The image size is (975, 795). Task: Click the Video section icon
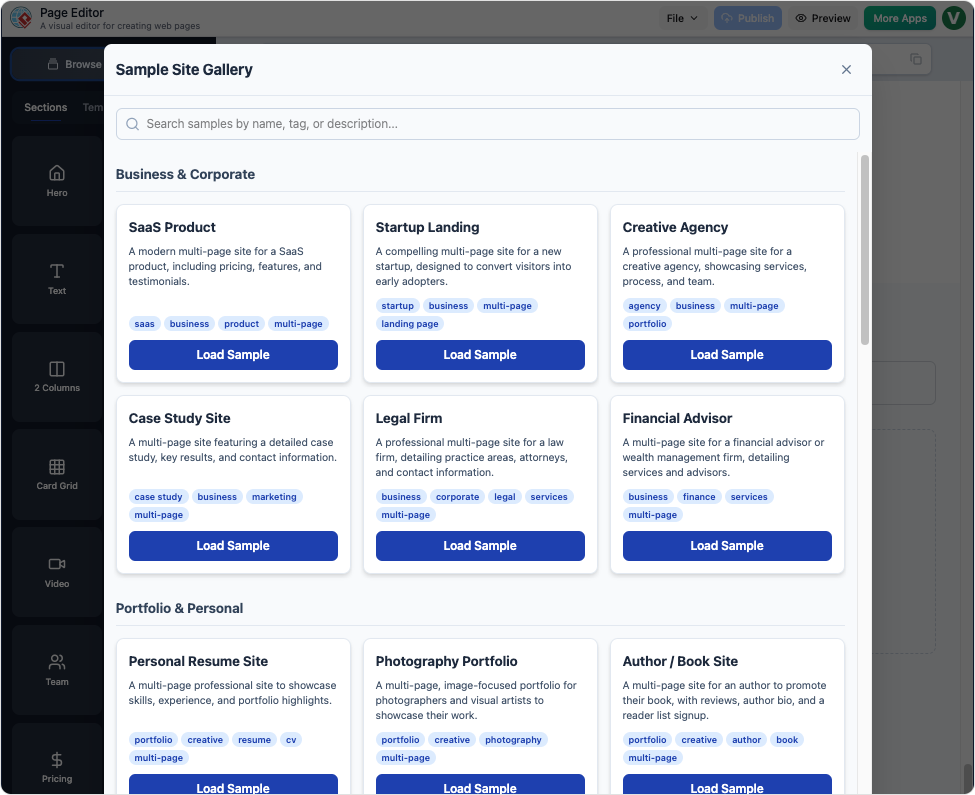pos(56,565)
